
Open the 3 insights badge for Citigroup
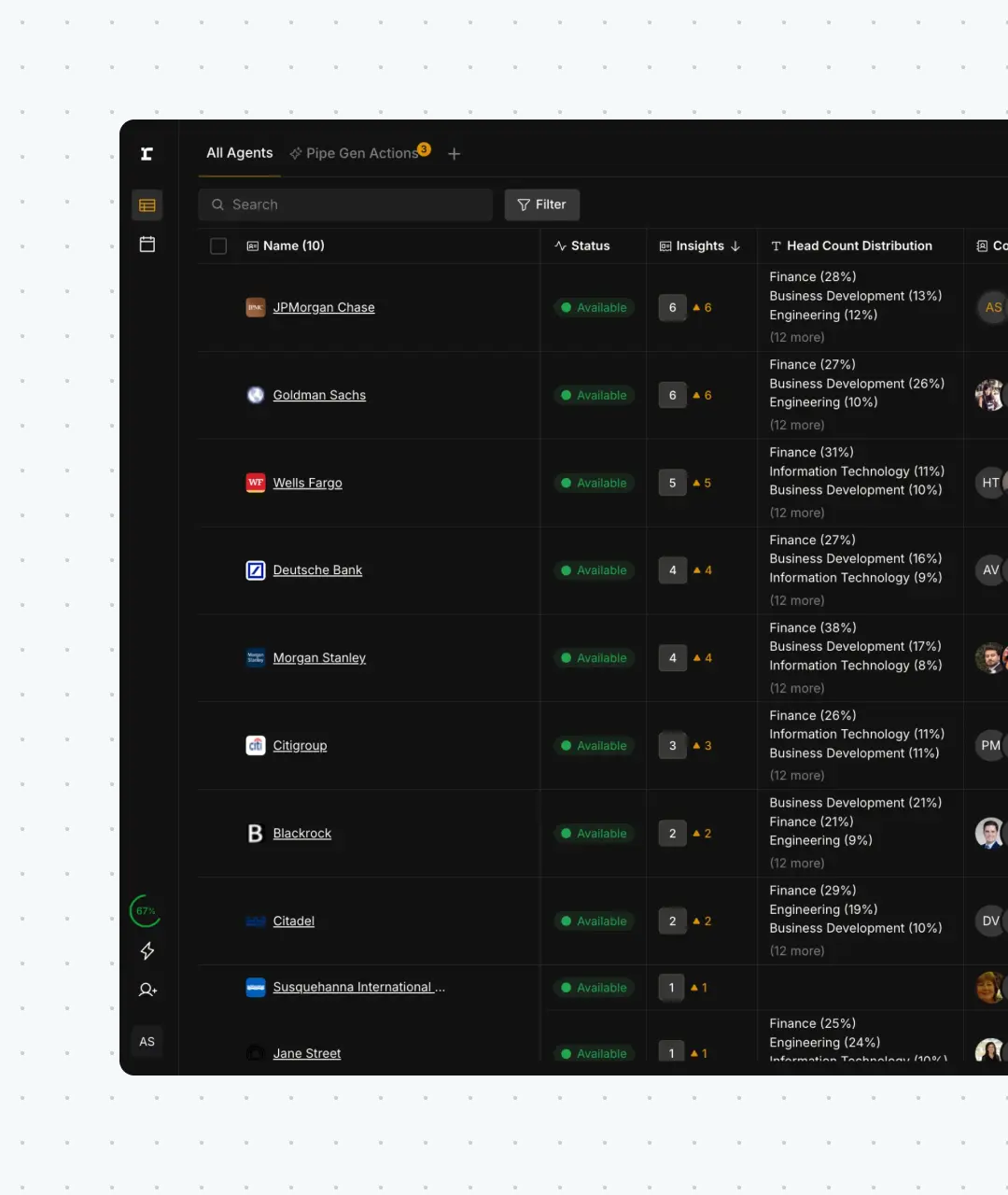[x=672, y=746]
